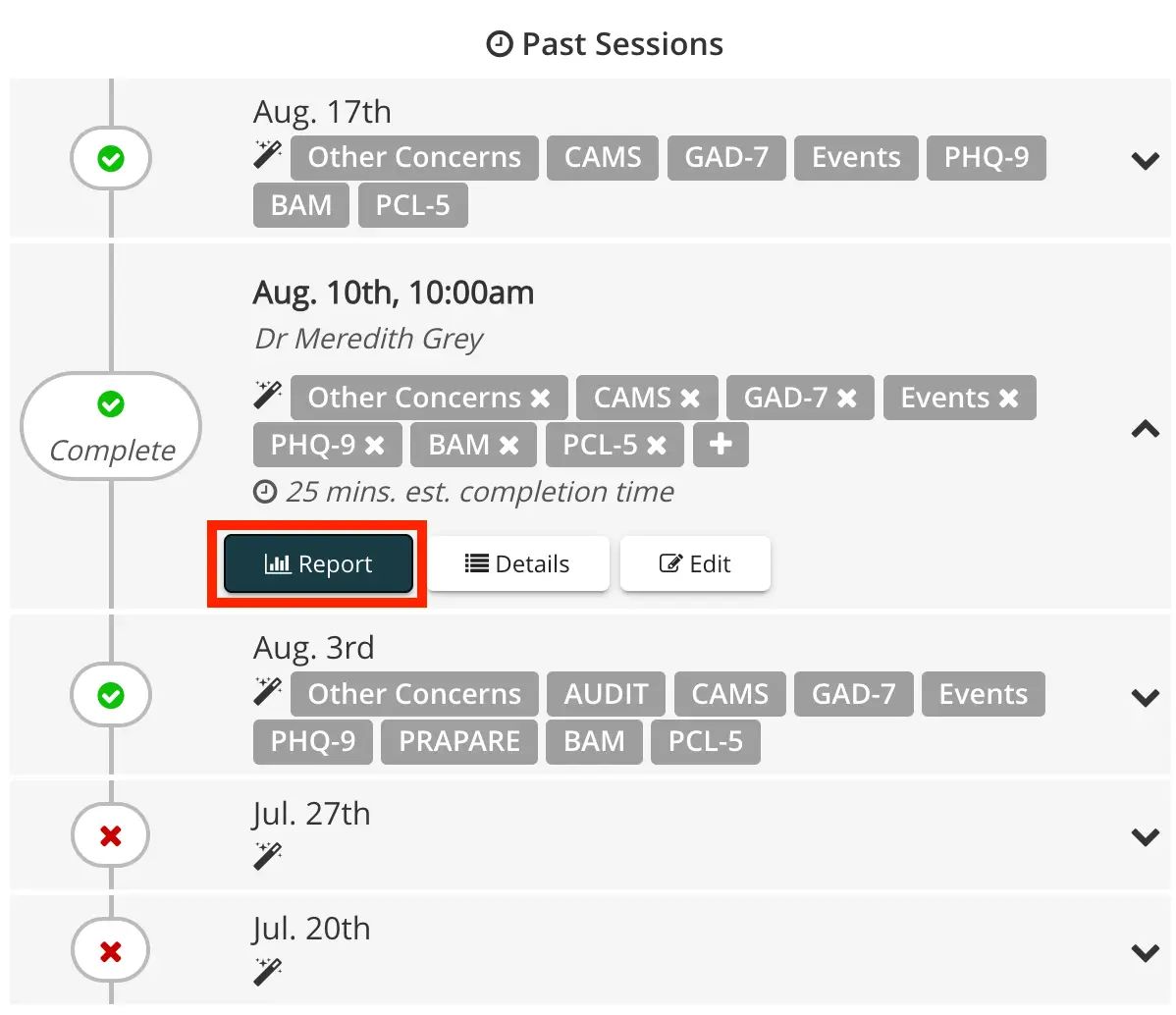
Task: Select the magic wand icon on Aug. 3rd session
Action: tap(266, 690)
